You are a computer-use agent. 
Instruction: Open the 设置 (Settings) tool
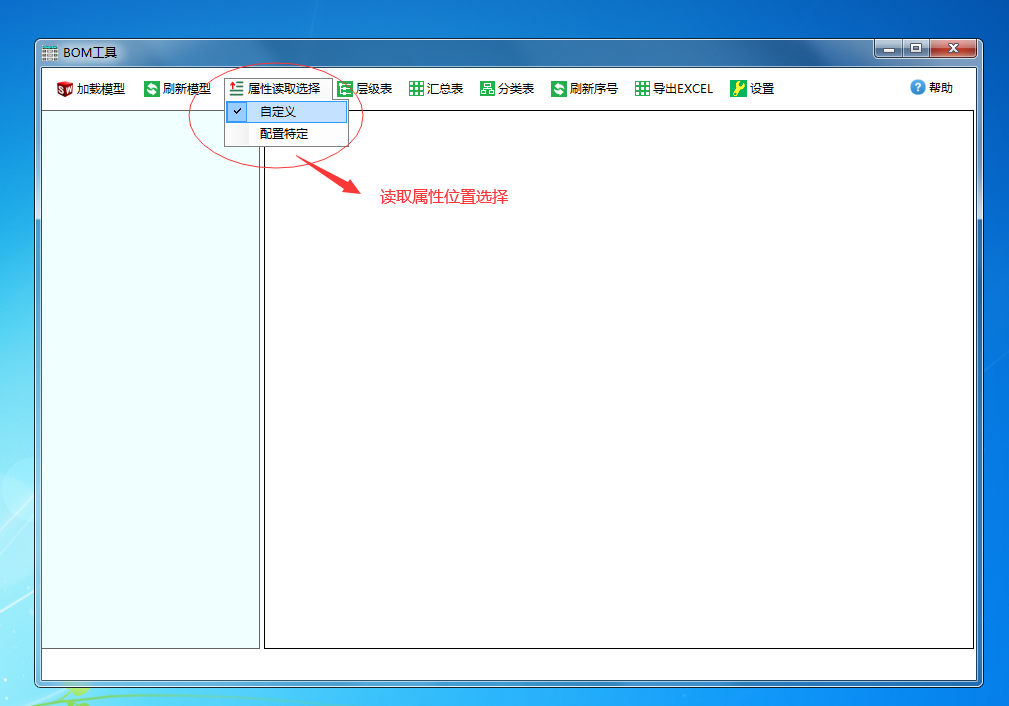(752, 88)
